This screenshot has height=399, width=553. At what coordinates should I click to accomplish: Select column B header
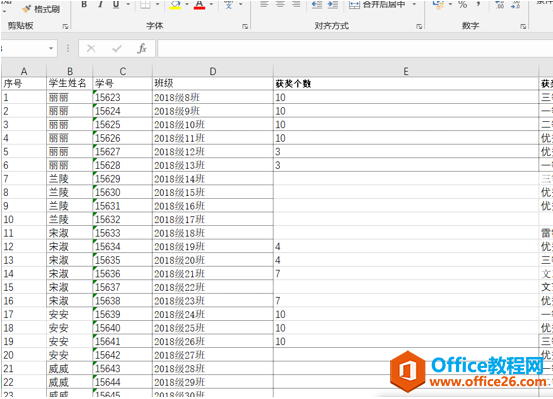pos(70,71)
